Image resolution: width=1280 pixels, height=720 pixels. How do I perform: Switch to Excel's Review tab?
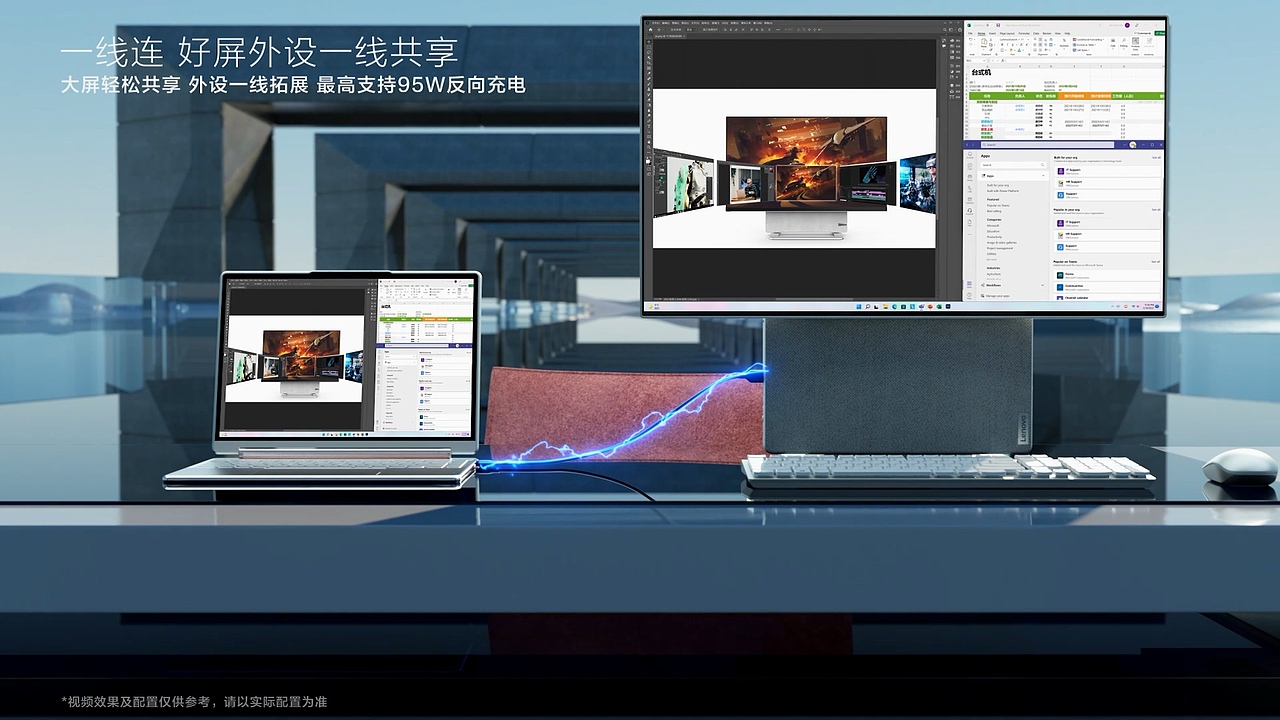click(x=1047, y=33)
